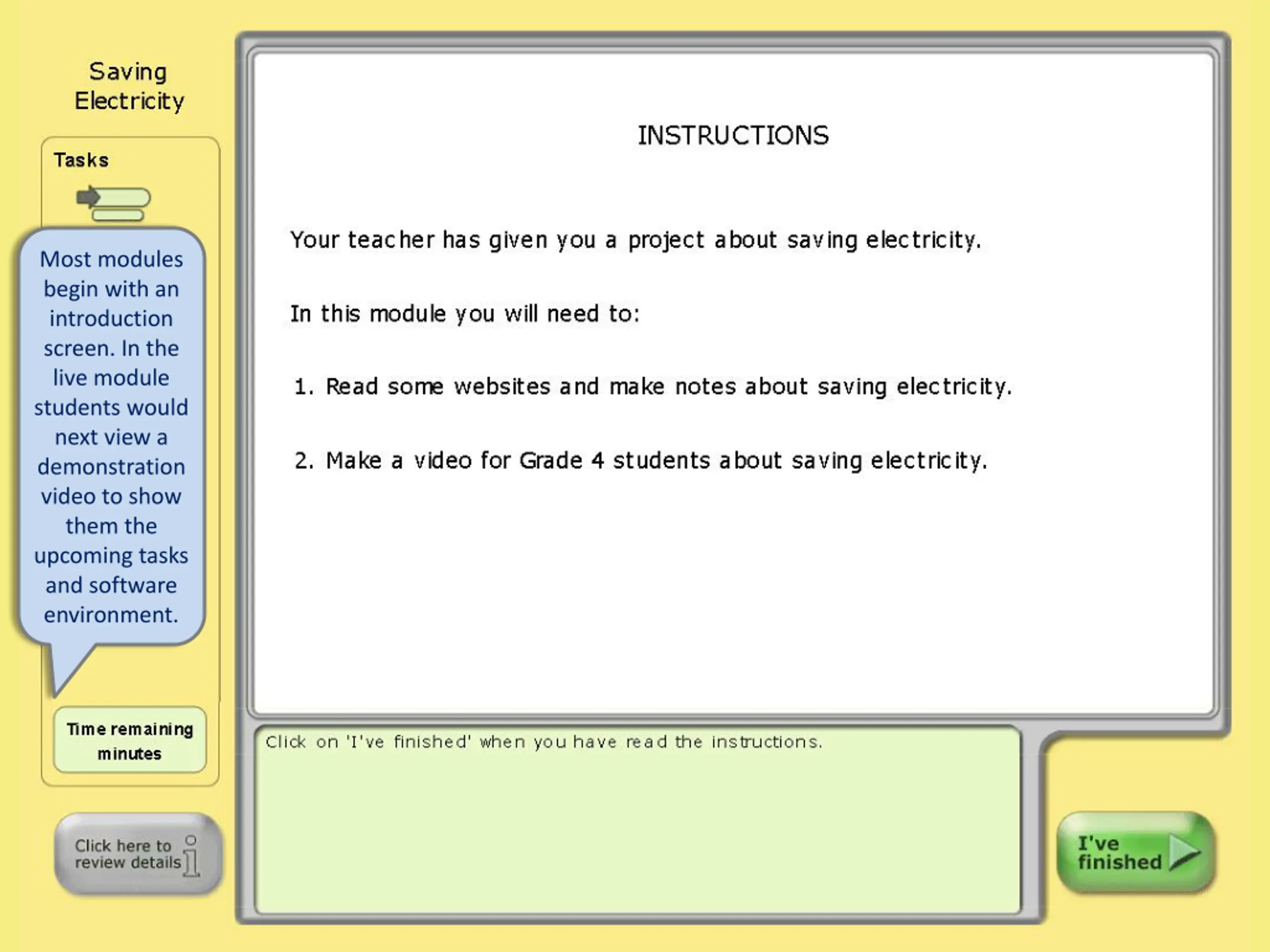Click the green play arrow on I've finished
This screenshot has width=1270, height=952.
[1185, 852]
